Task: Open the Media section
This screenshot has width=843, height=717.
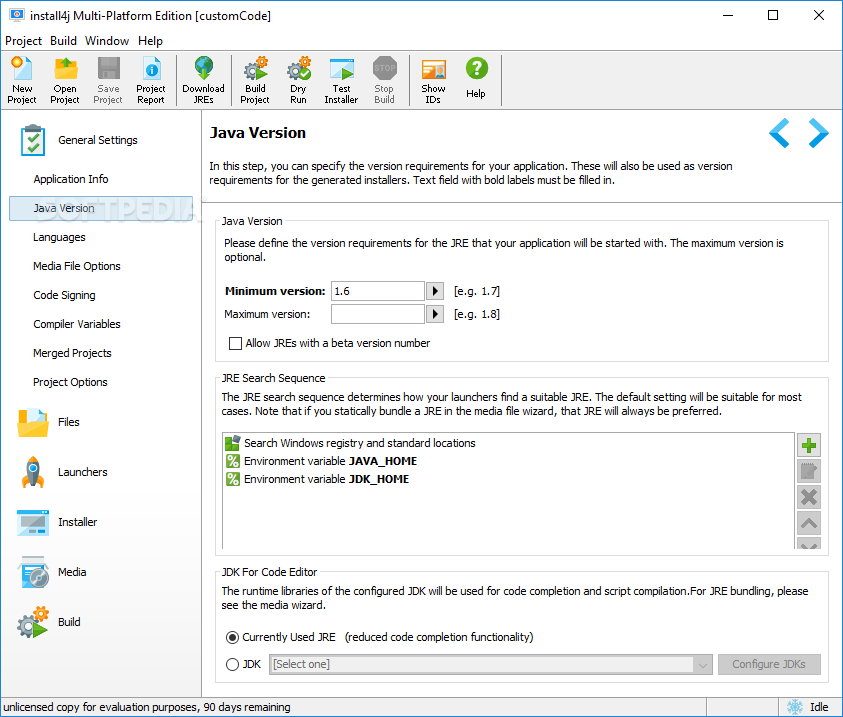Action: tap(52, 572)
